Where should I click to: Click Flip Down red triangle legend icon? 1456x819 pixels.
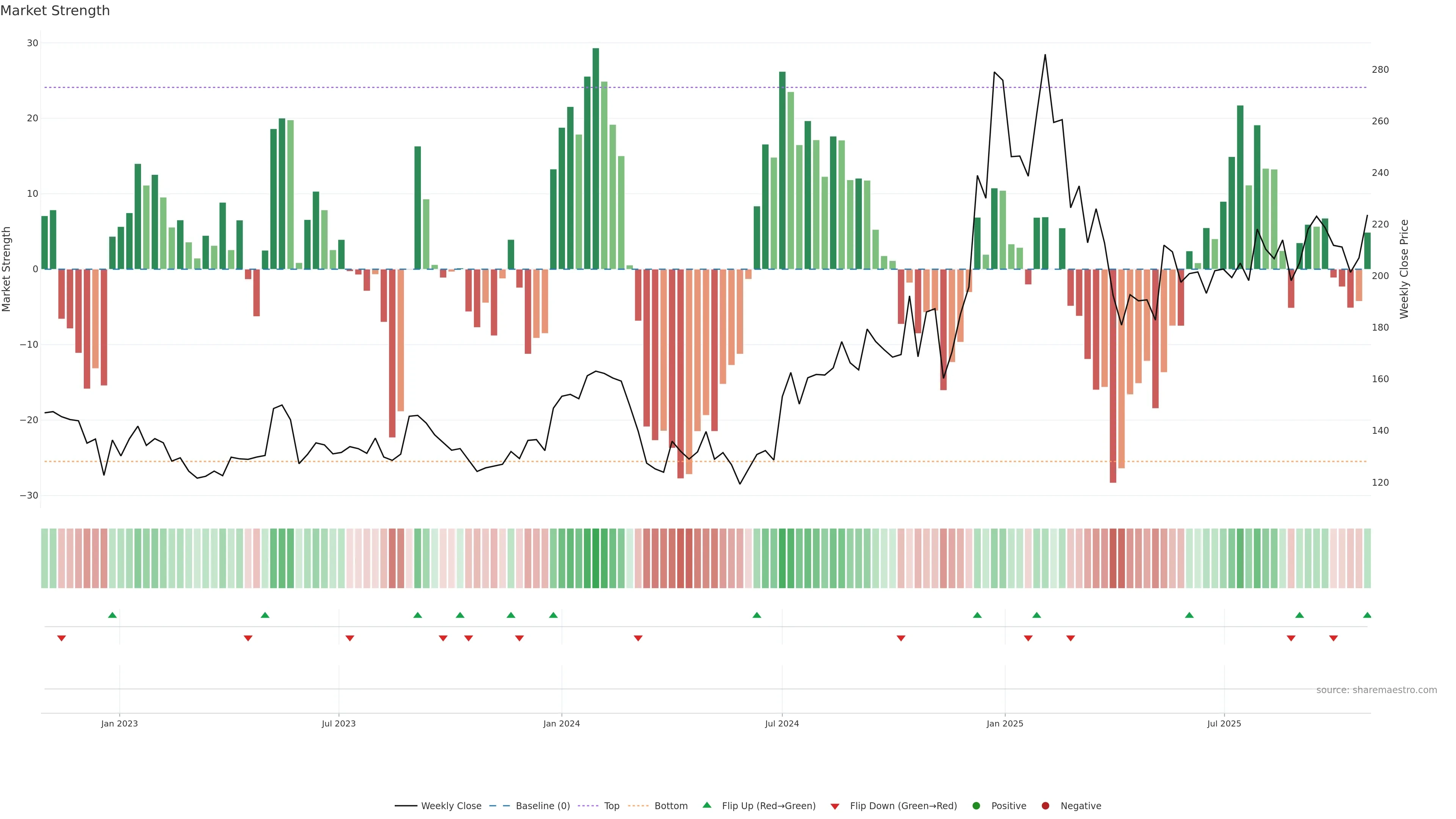click(x=835, y=806)
